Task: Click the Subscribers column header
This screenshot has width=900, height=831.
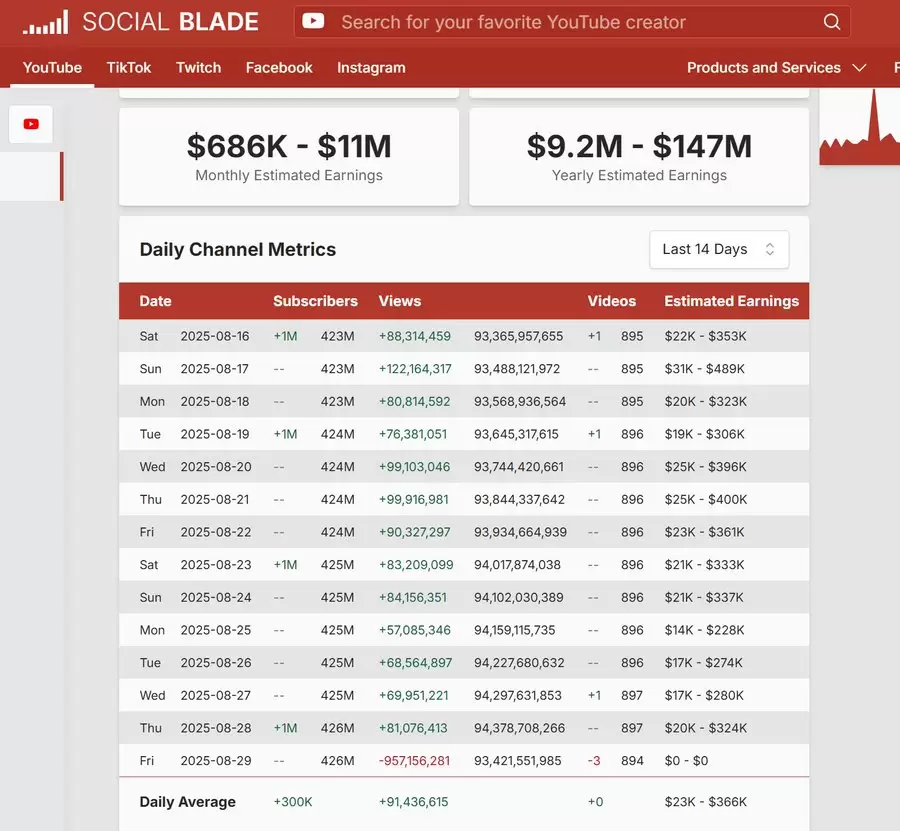Action: coord(315,301)
